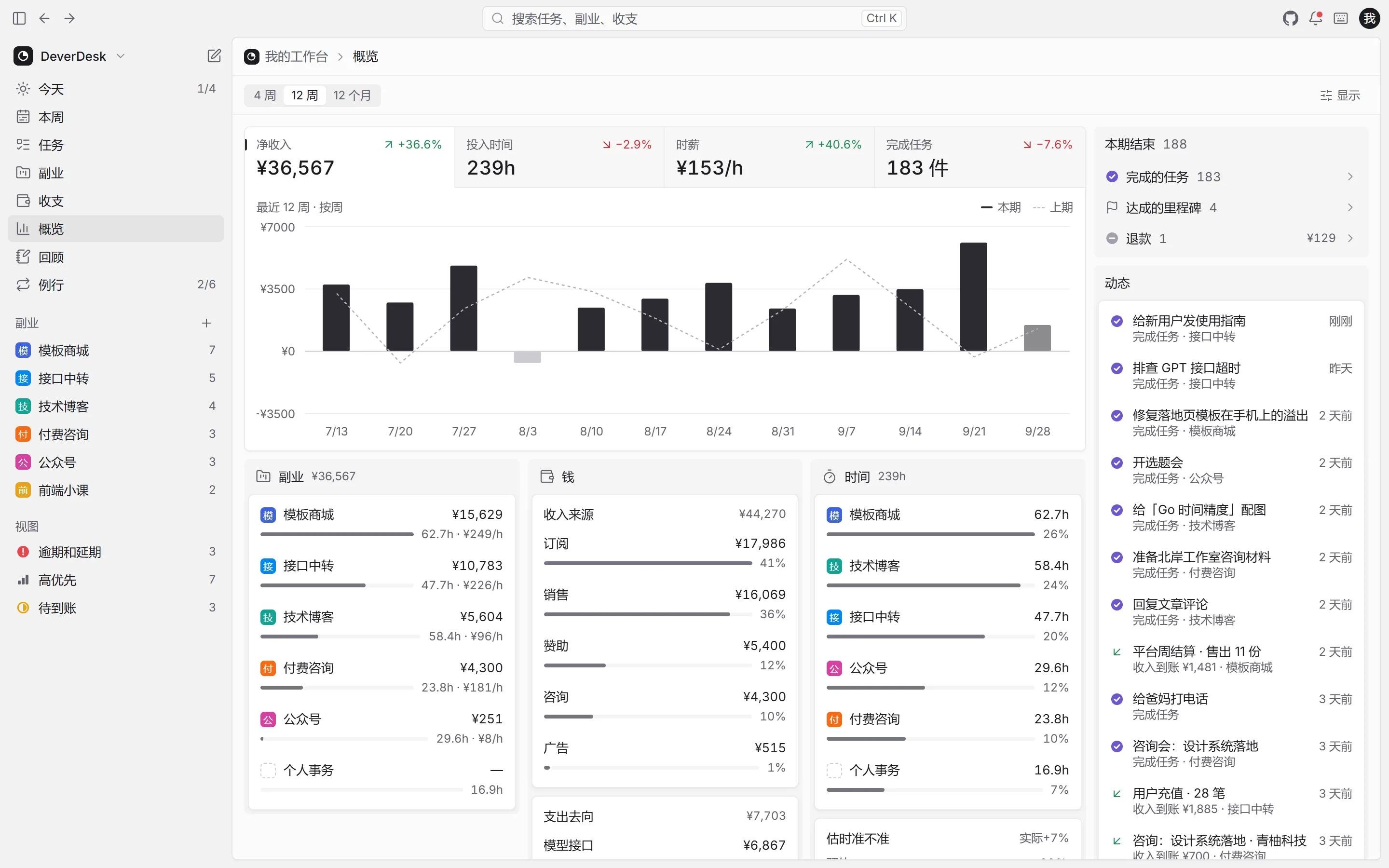Switch to the 12 个月 range
1389x868 pixels.
coord(352,95)
